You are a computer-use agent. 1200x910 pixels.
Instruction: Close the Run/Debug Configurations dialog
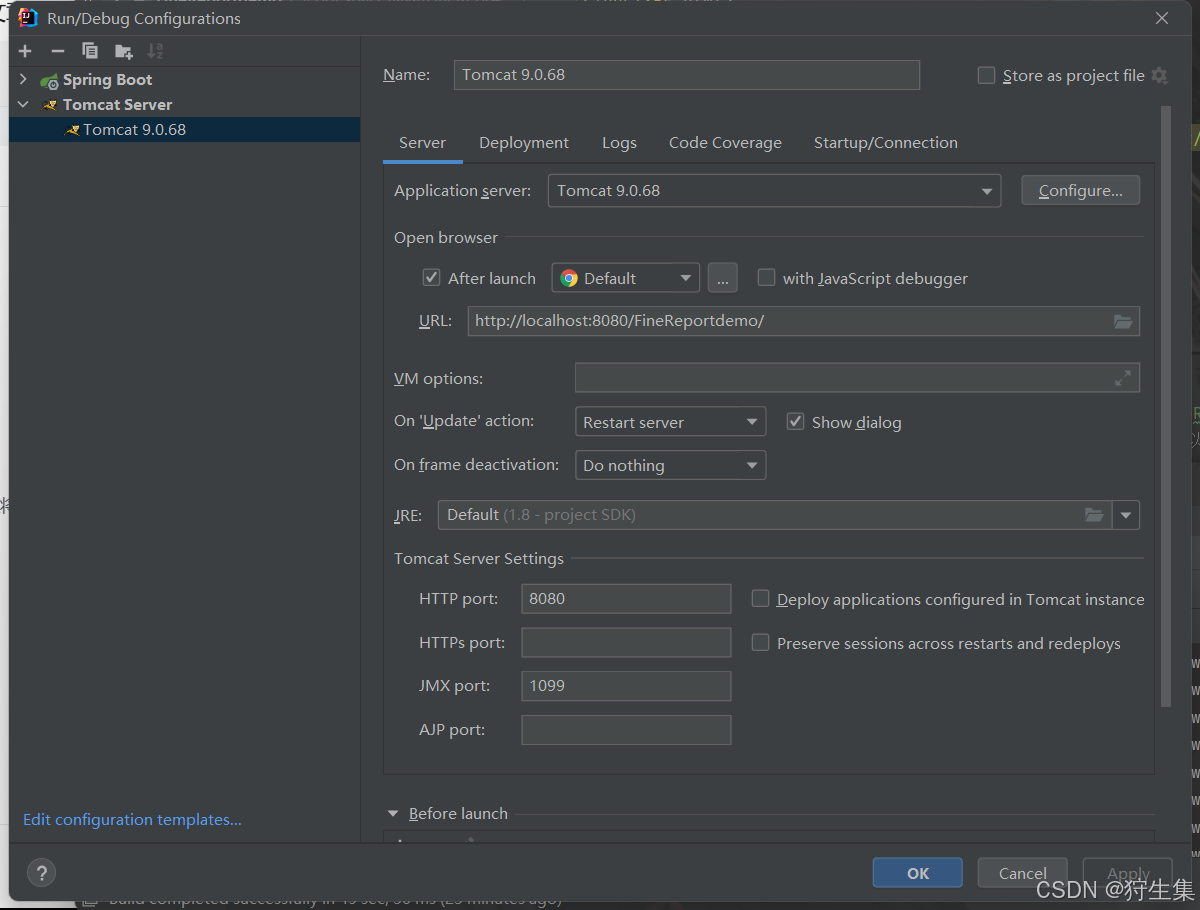click(x=1162, y=18)
